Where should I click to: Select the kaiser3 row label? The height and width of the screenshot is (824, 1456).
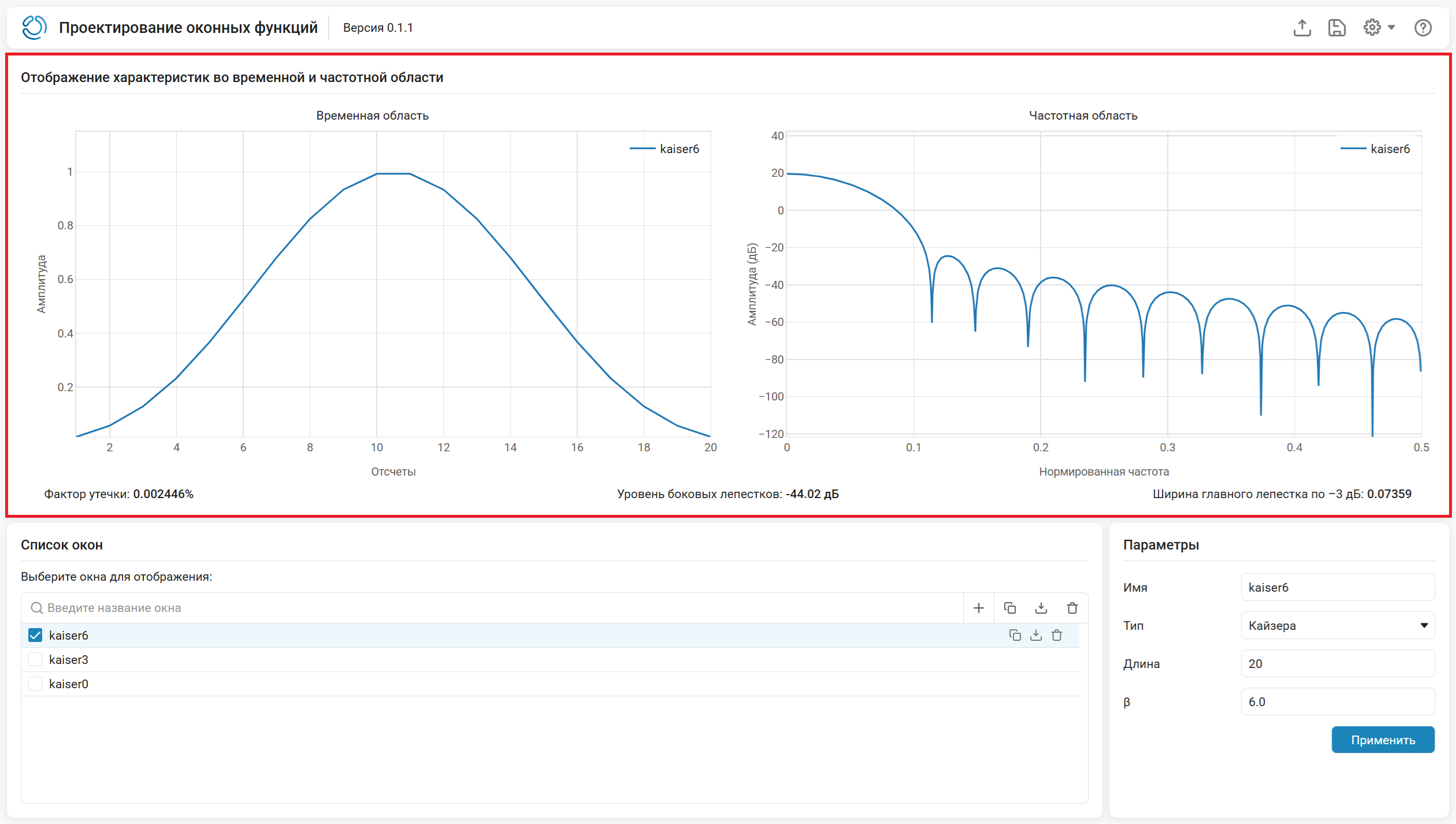pyautogui.click(x=69, y=659)
